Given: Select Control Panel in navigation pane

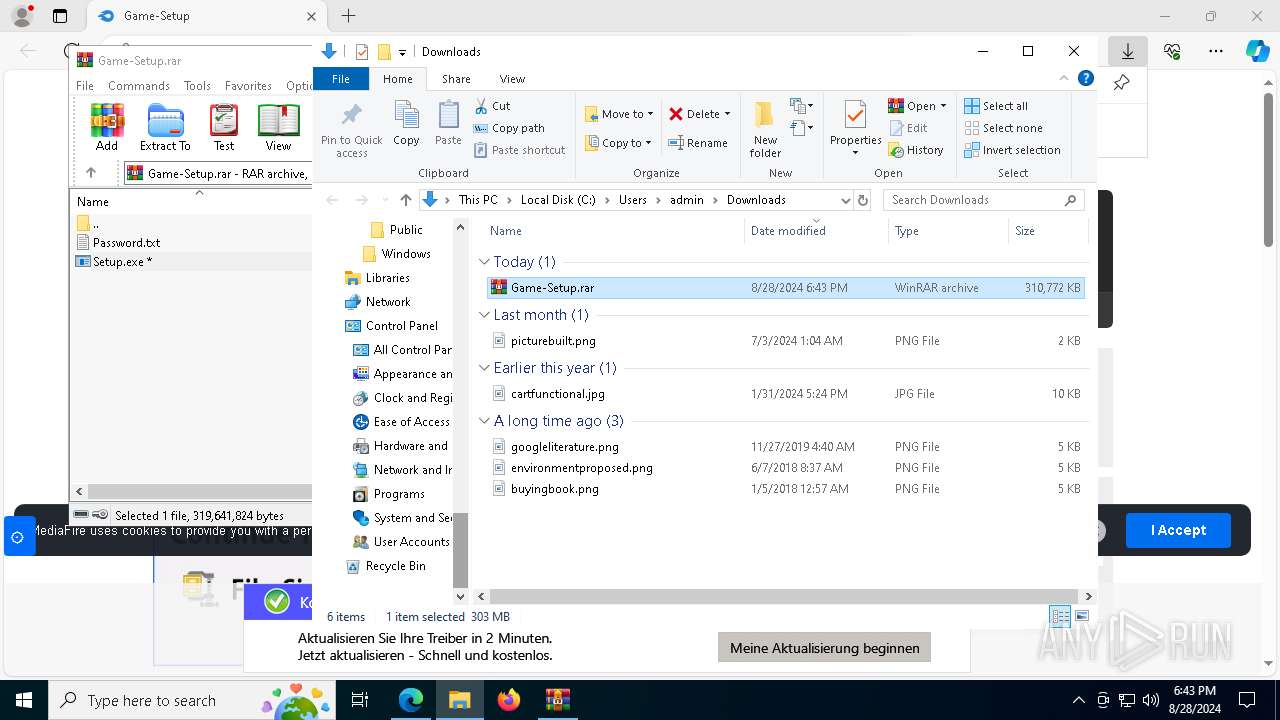Looking at the screenshot, I should click(x=401, y=326).
